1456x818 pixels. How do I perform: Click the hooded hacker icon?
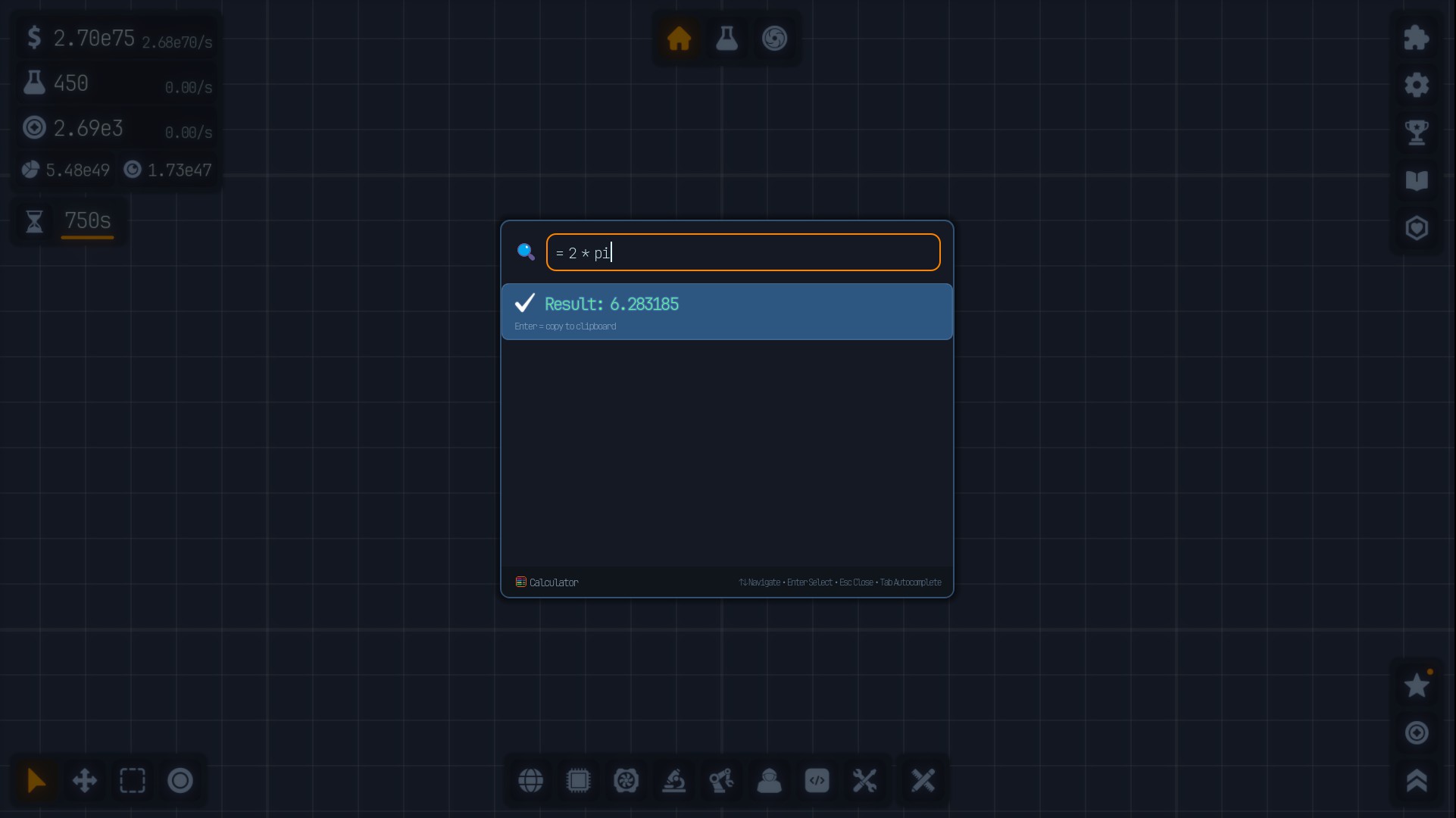click(769, 781)
